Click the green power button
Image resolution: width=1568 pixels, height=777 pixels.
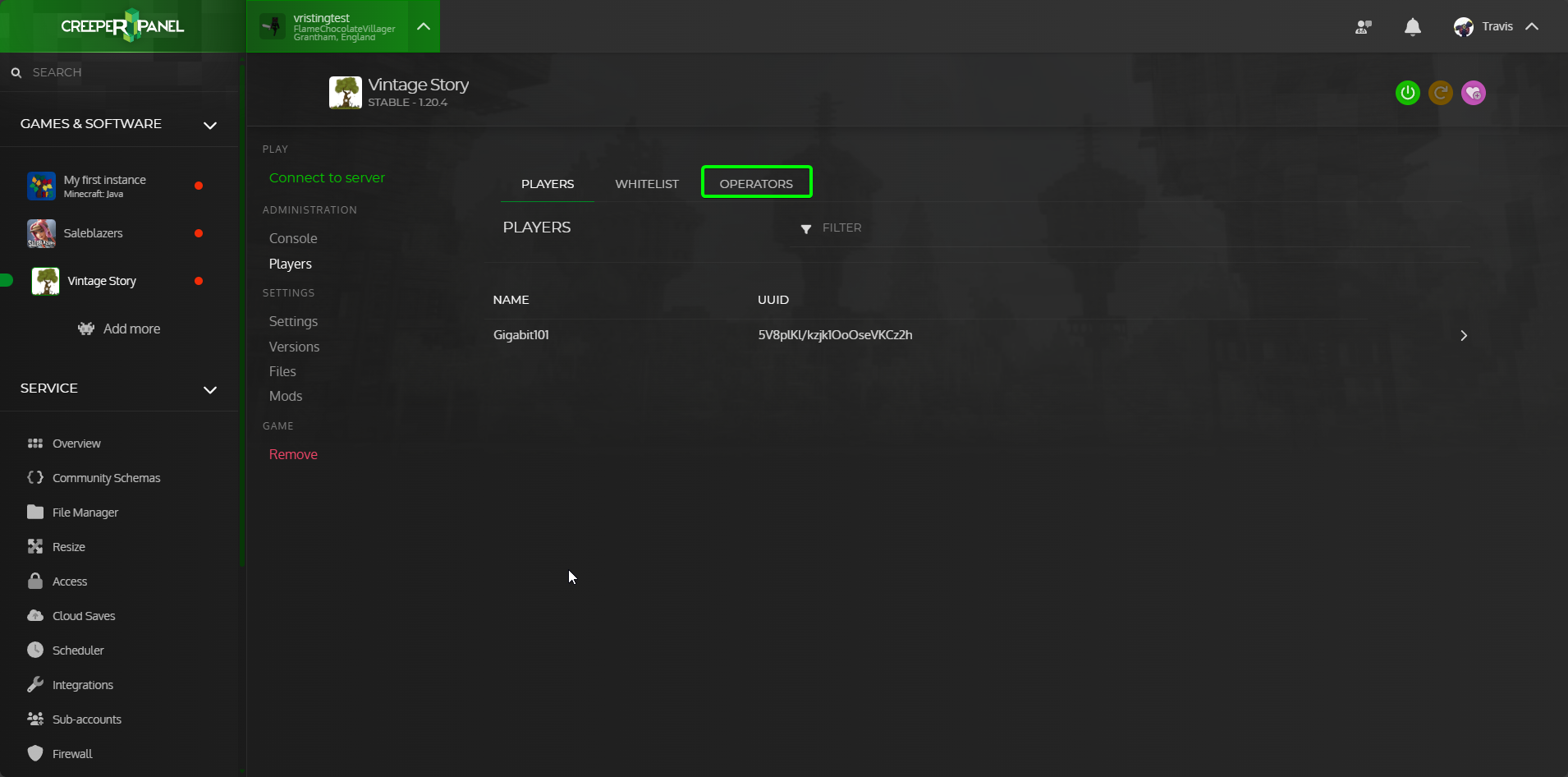pyautogui.click(x=1408, y=93)
